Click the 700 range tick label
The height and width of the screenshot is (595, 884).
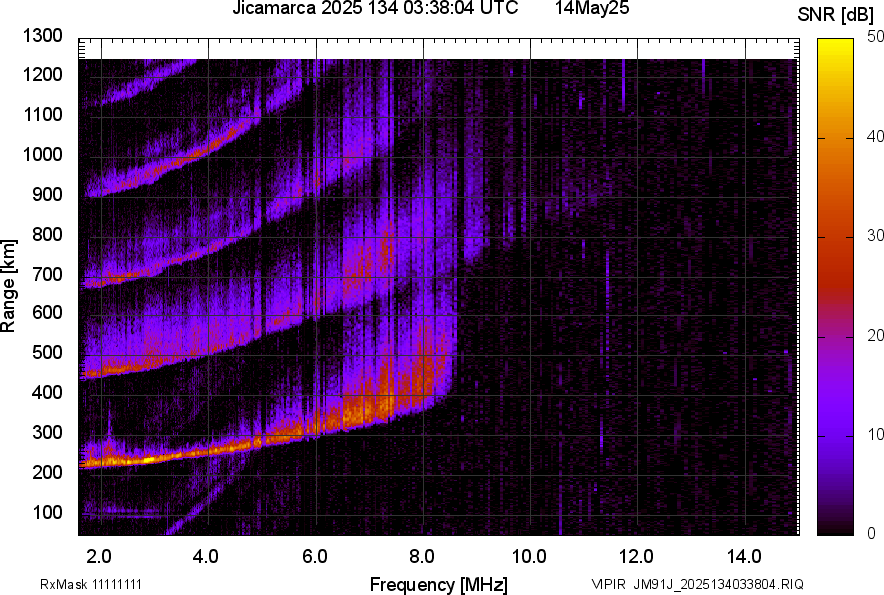pos(47,274)
